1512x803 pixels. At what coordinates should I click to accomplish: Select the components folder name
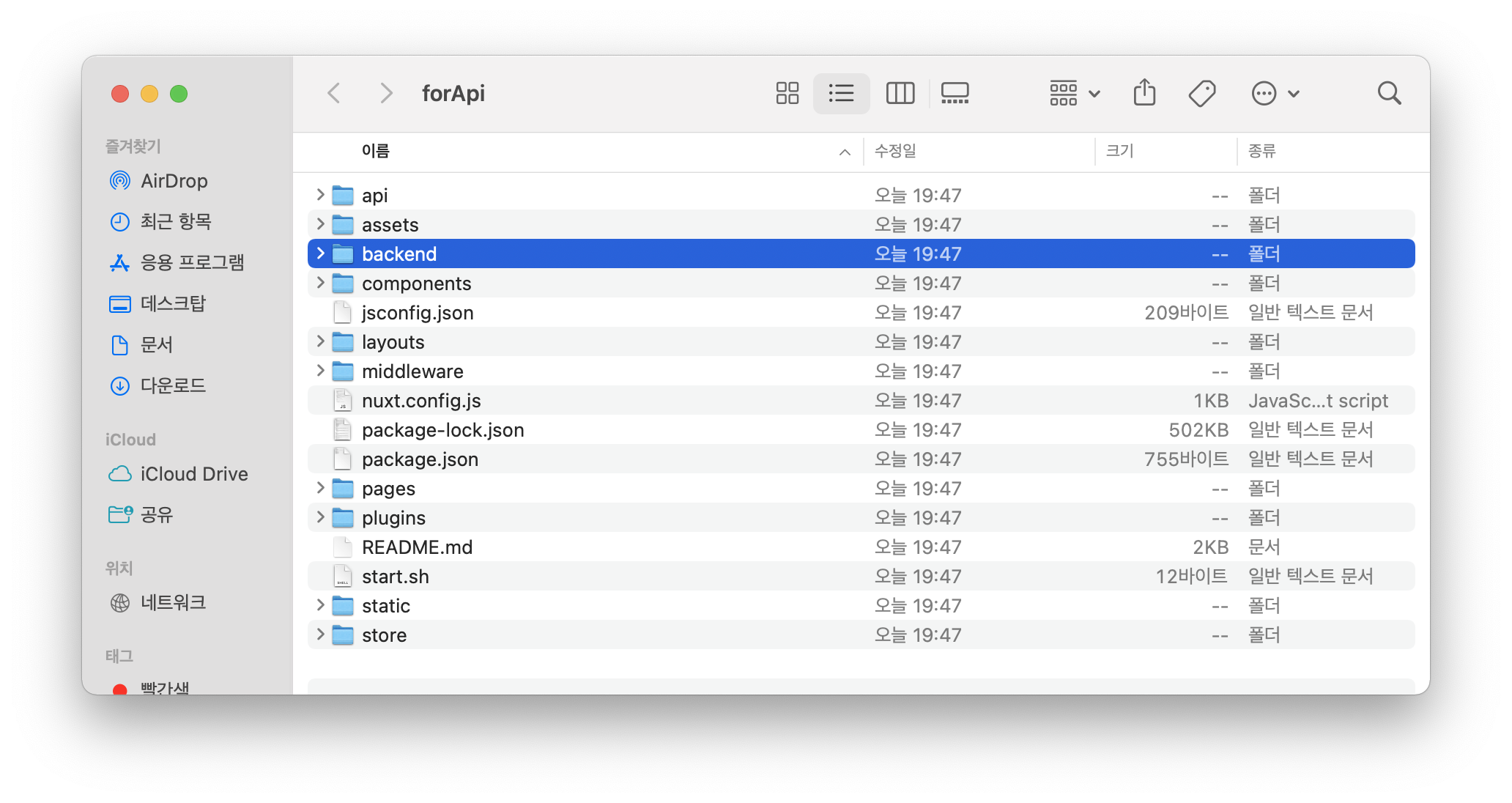416,284
